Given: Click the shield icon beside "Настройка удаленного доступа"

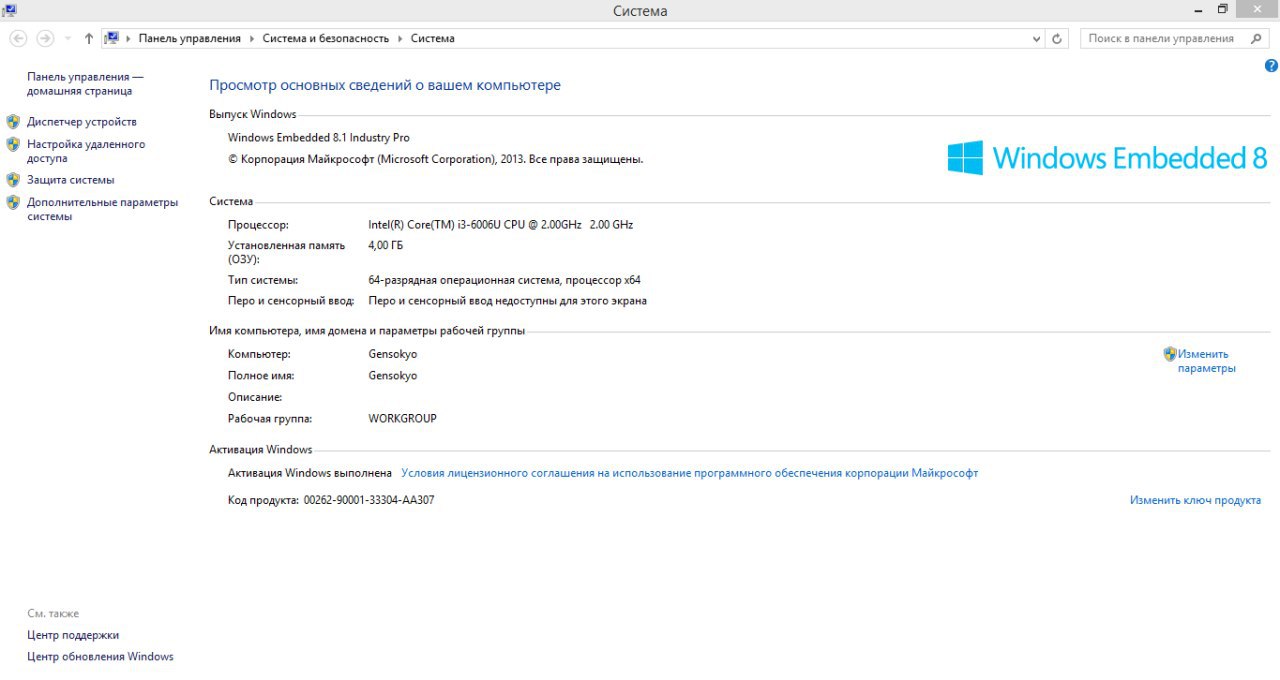Looking at the screenshot, I should click(13, 144).
